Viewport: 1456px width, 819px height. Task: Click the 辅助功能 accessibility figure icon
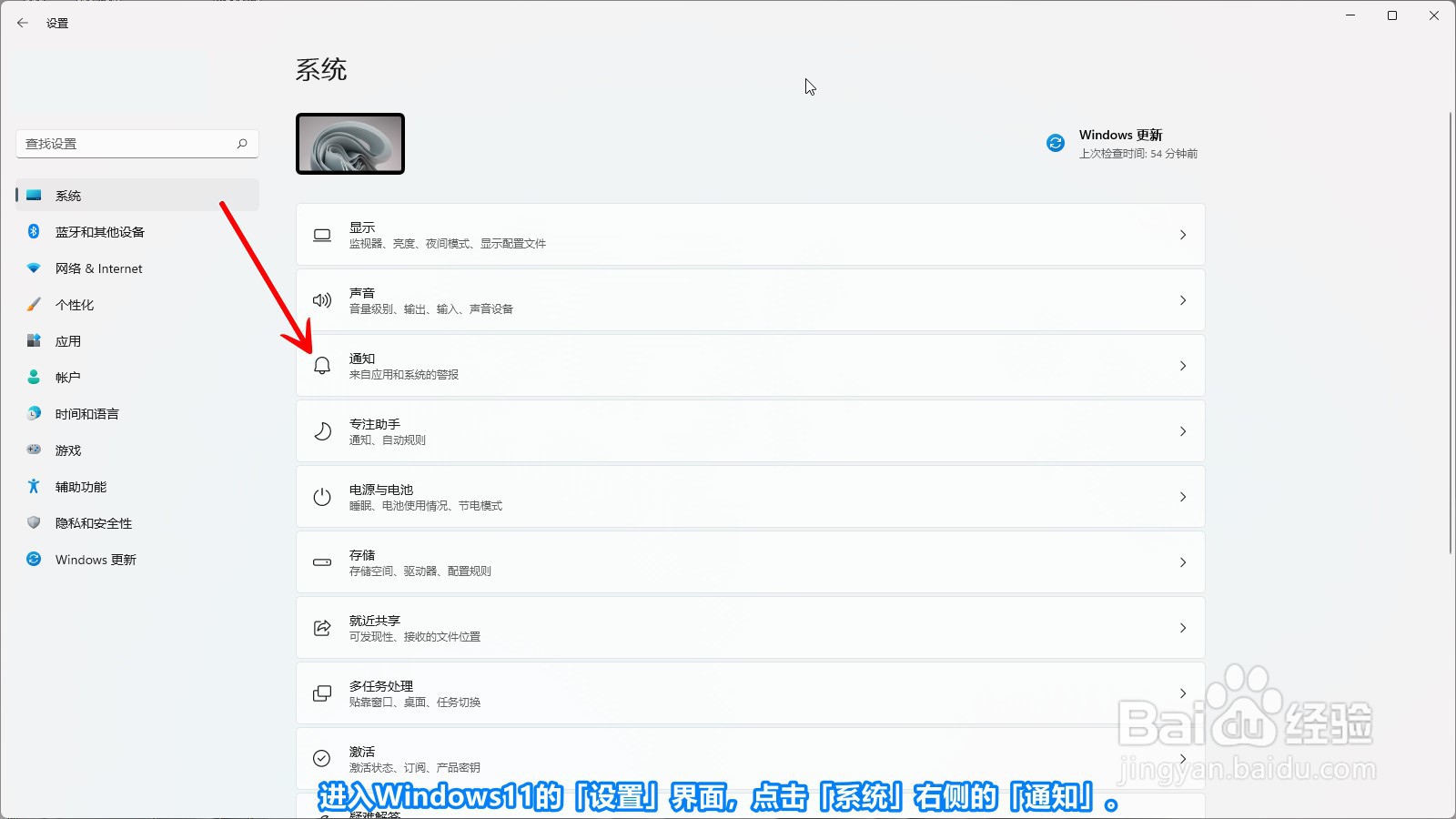(34, 486)
